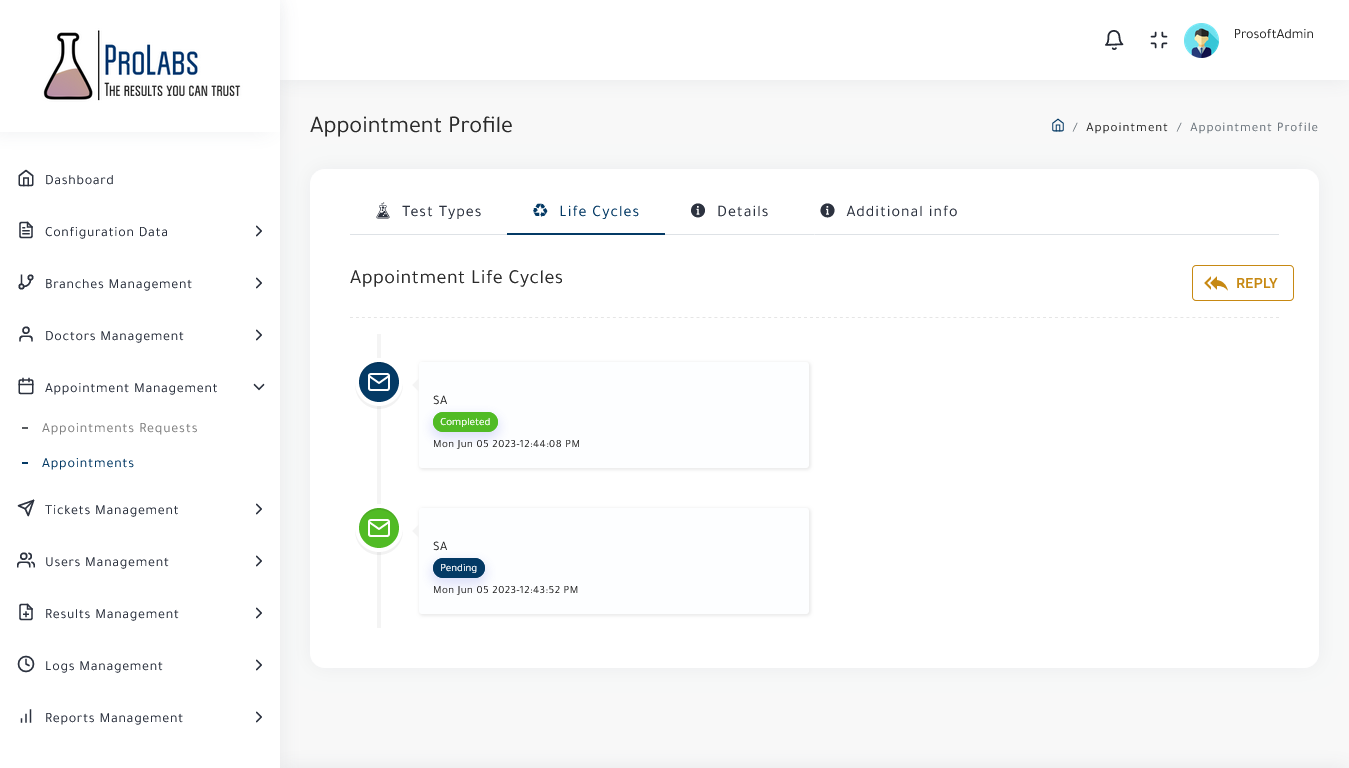
Task: Click the Appointment breadcrumb link
Action: (x=1126, y=127)
